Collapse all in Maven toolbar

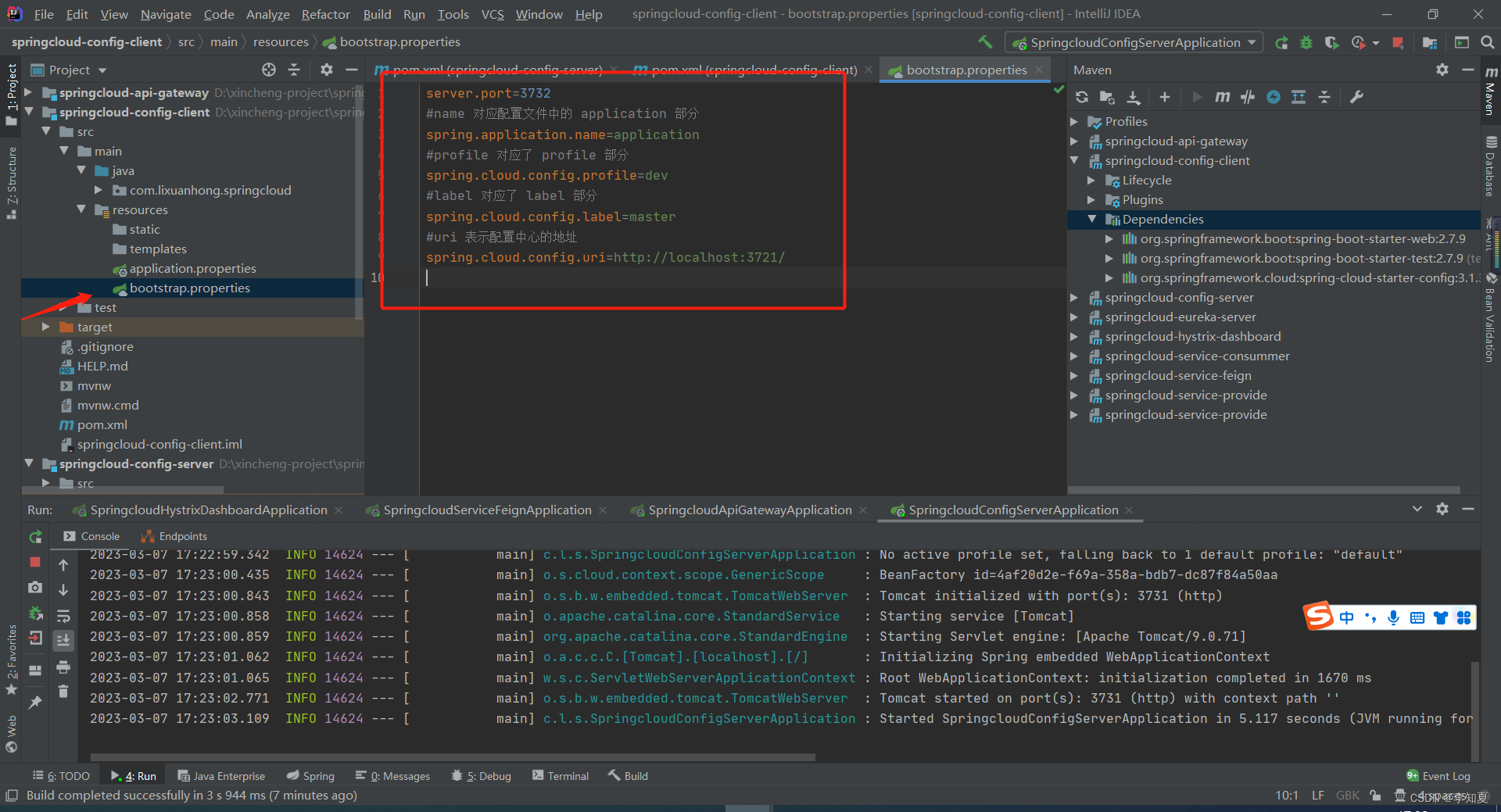point(1324,97)
